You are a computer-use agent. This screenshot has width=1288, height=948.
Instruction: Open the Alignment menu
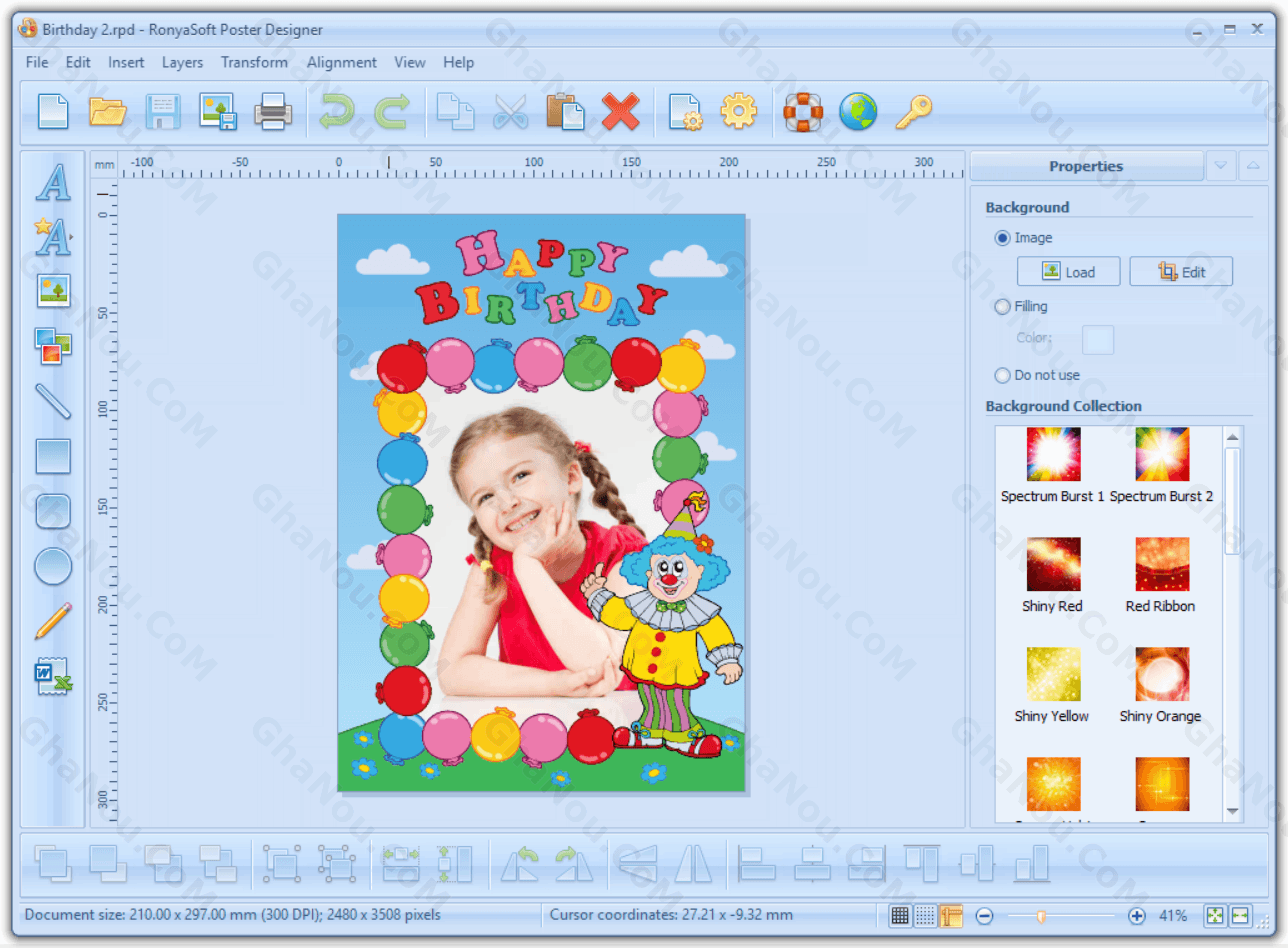coord(342,62)
